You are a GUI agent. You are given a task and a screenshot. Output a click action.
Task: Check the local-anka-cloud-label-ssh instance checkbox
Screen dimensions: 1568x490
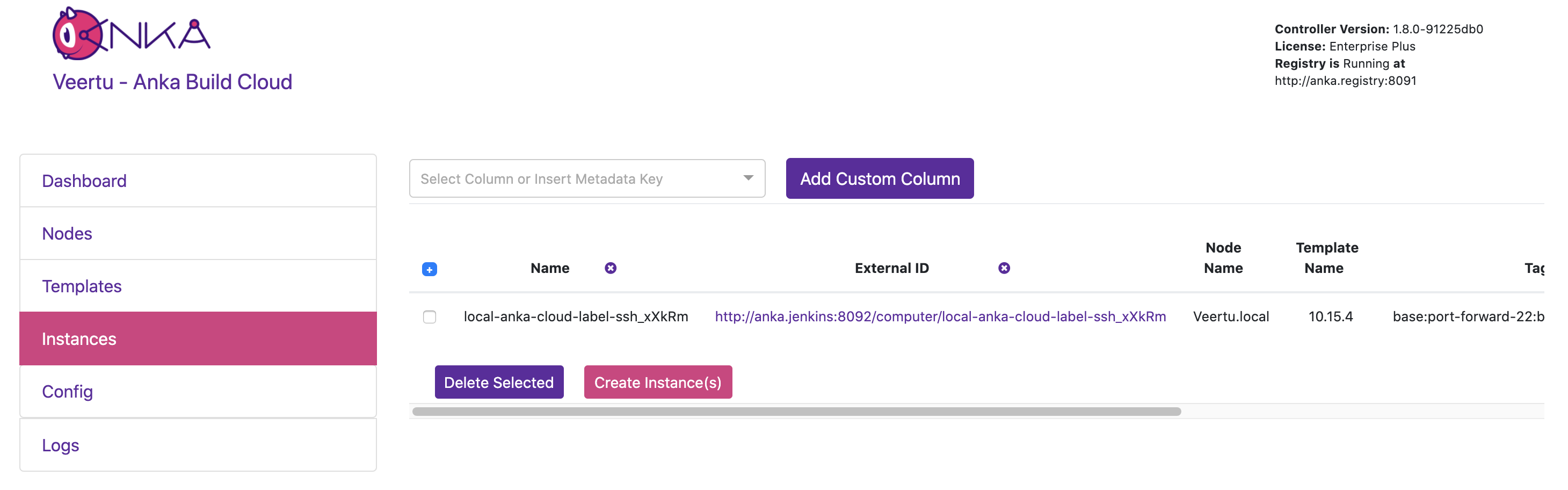click(x=430, y=316)
